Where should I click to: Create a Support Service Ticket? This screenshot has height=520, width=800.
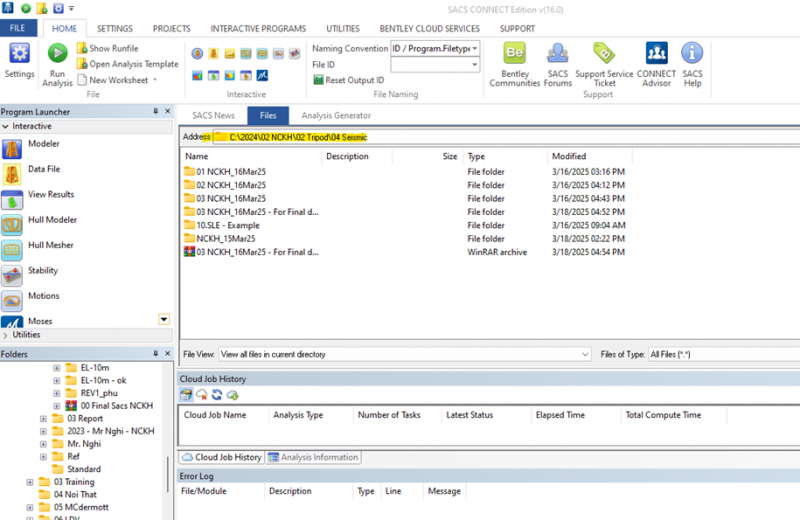click(x=604, y=65)
